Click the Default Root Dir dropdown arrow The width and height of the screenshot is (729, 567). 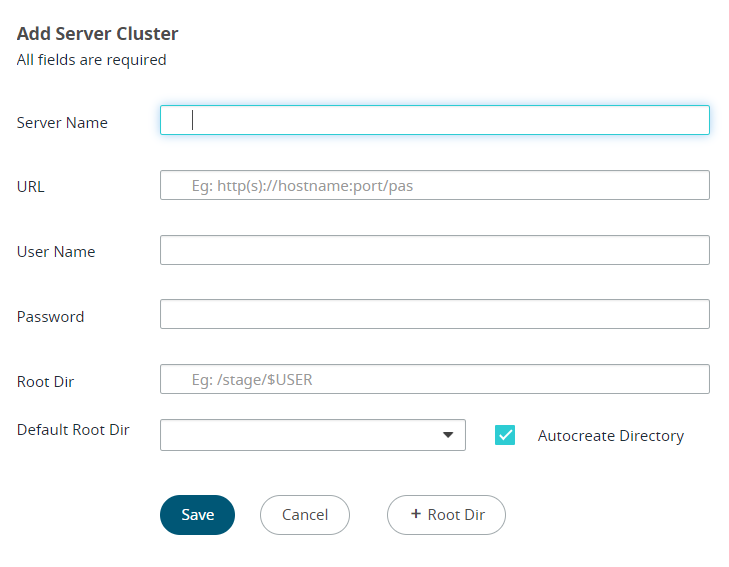tap(448, 435)
